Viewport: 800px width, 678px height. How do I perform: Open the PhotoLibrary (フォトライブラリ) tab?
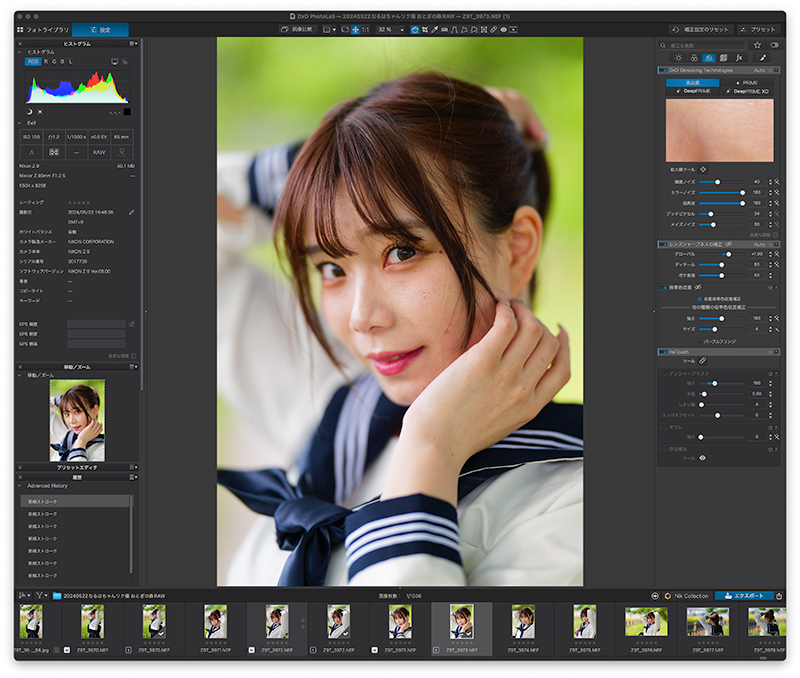pos(44,30)
